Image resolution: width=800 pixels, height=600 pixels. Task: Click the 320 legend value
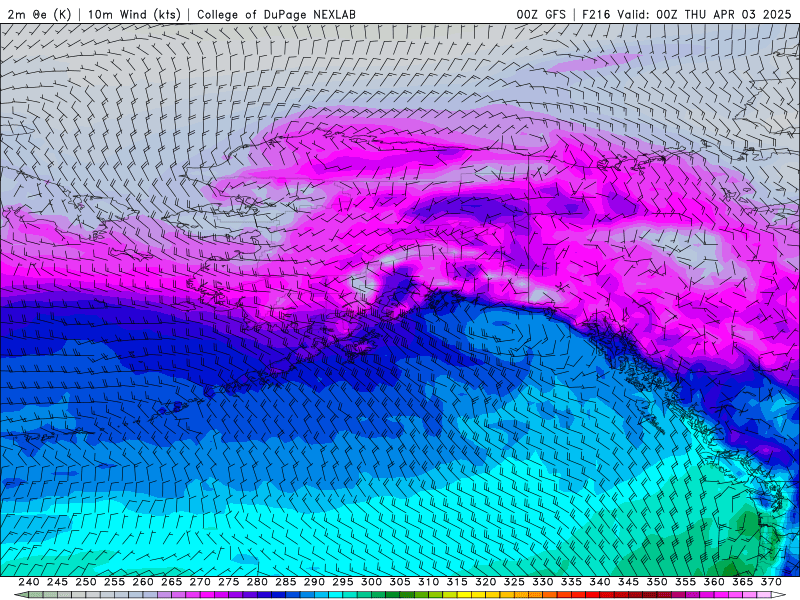coord(486,582)
